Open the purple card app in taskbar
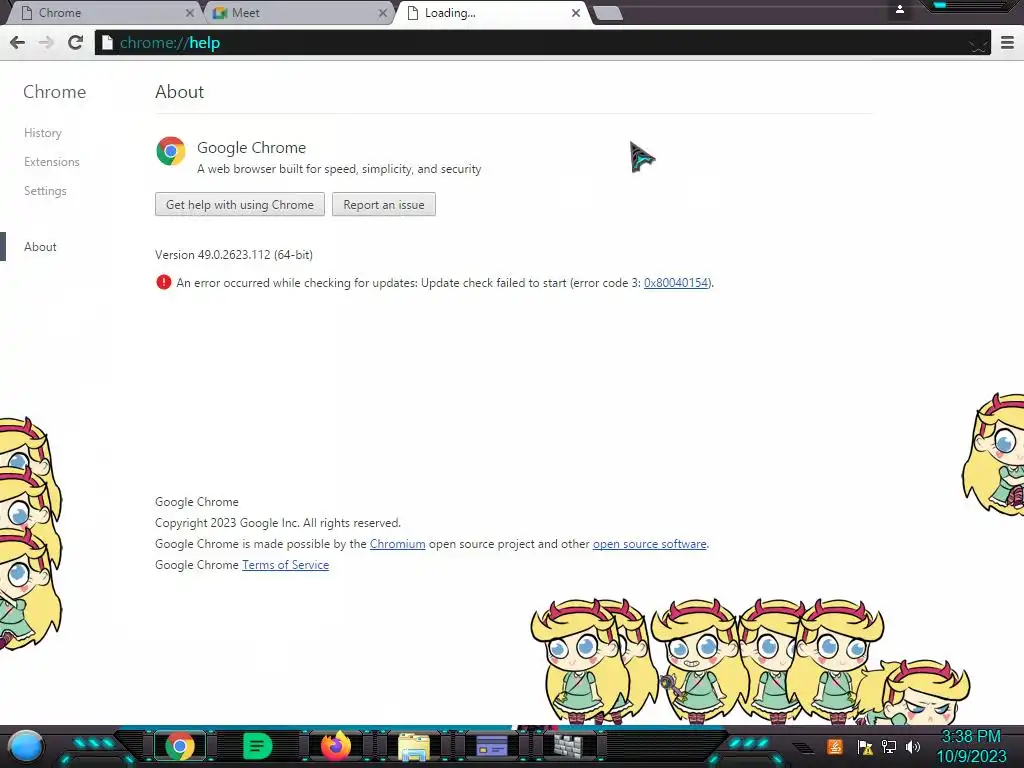Viewport: 1024px width, 768px height. 492,746
